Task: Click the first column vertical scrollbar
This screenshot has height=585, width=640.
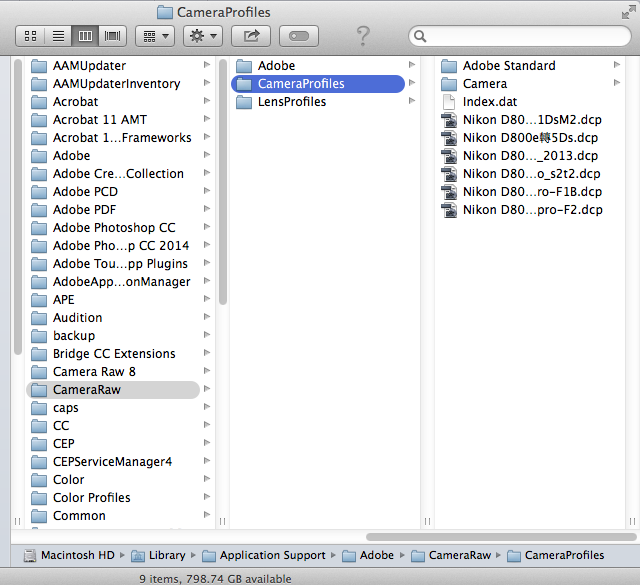Action: click(x=18, y=207)
